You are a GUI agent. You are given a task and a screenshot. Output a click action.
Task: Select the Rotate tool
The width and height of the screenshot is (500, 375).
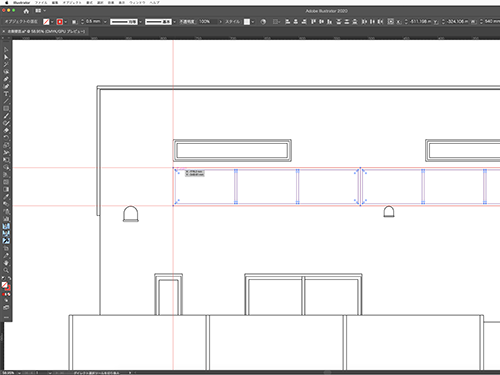6,138
